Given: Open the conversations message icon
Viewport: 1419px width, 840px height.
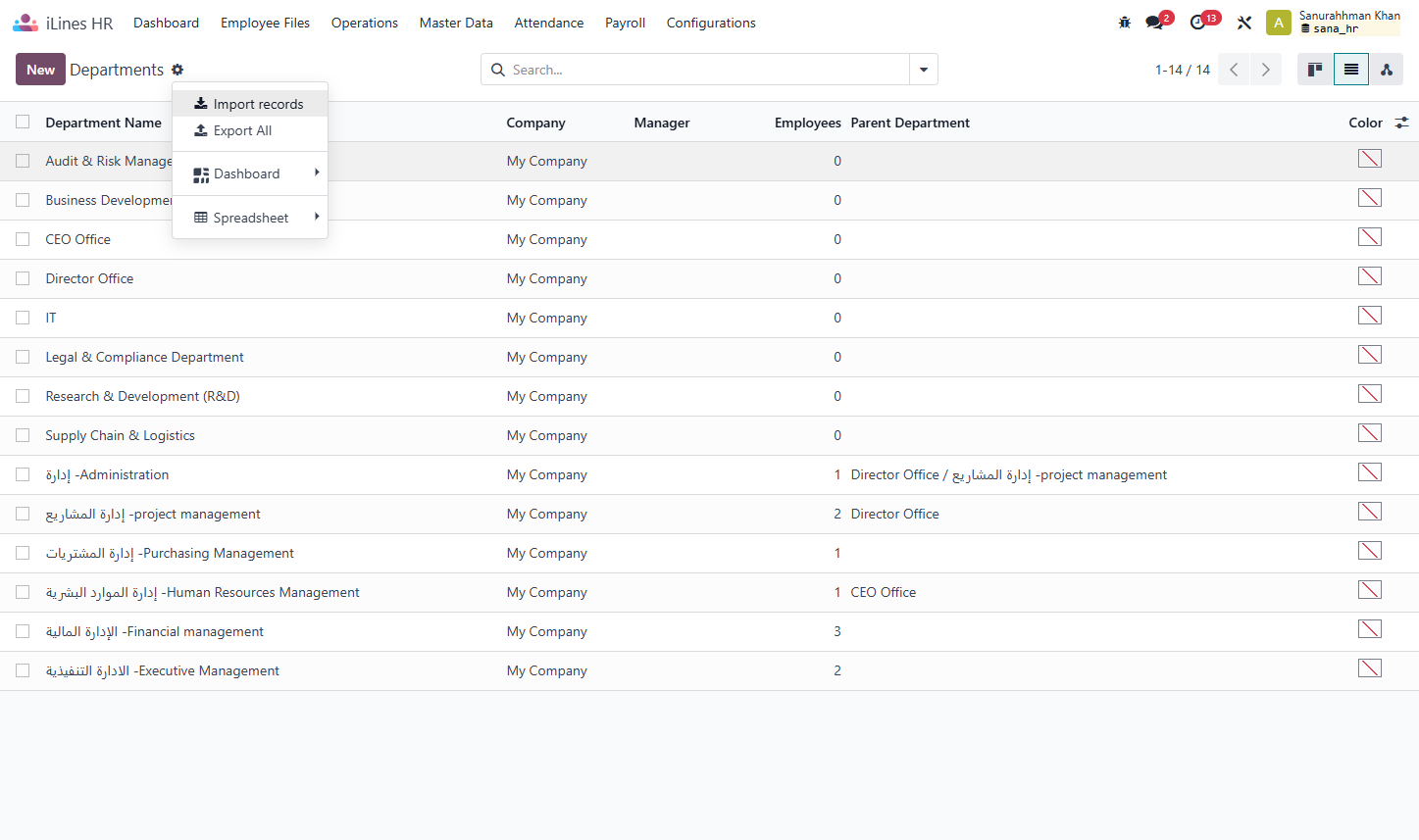Looking at the screenshot, I should point(1155,23).
